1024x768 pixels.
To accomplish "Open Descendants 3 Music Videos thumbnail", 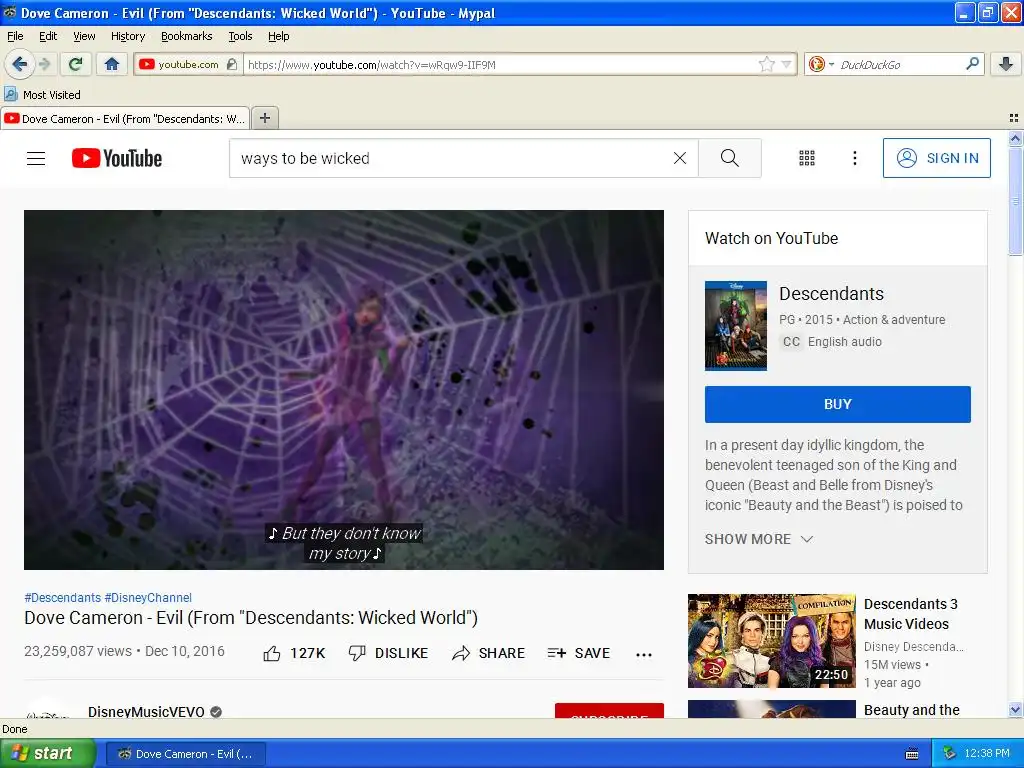I will [x=771, y=641].
